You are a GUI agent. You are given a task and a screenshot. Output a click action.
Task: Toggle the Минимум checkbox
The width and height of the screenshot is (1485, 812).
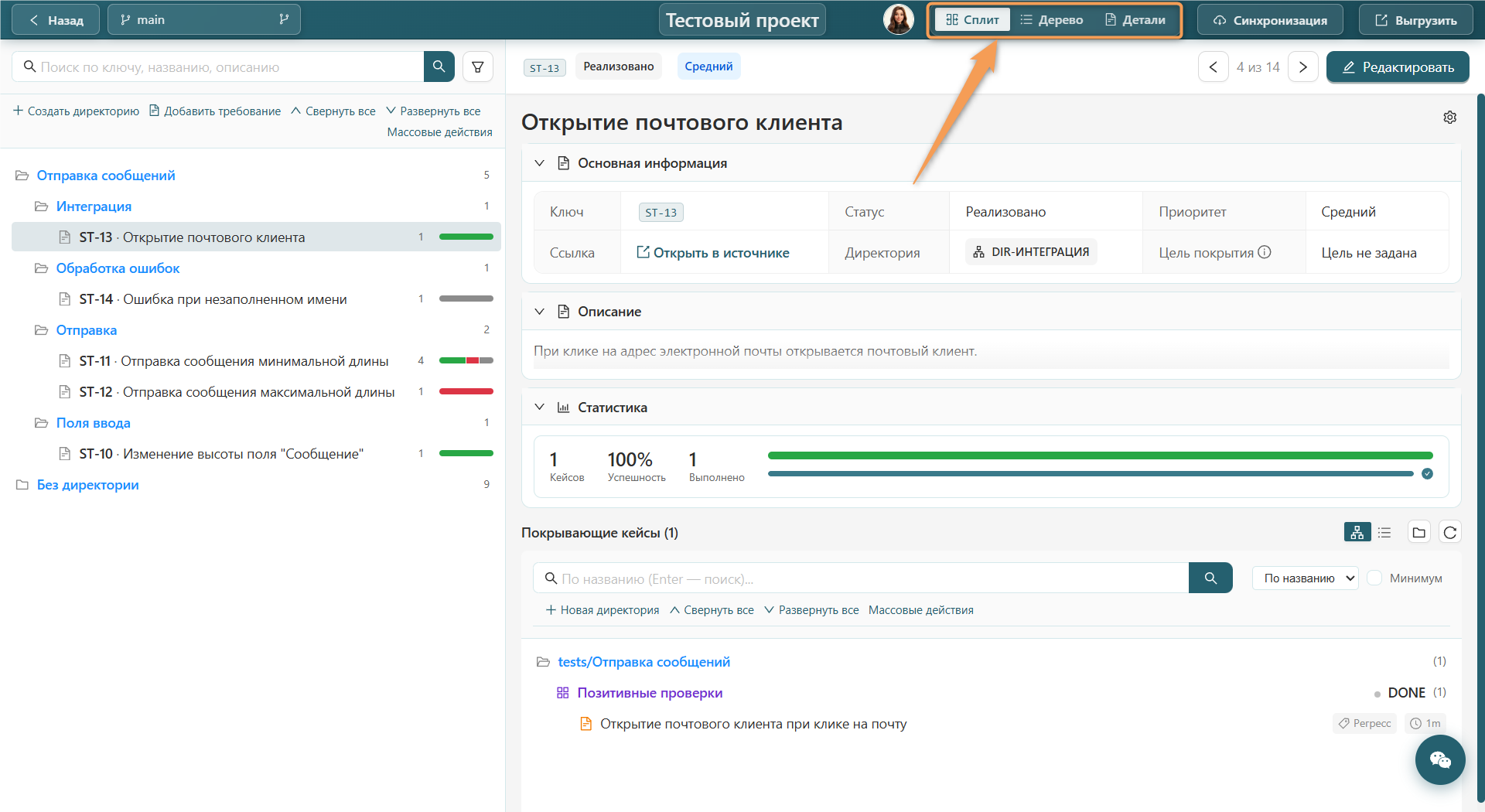pyautogui.click(x=1374, y=578)
